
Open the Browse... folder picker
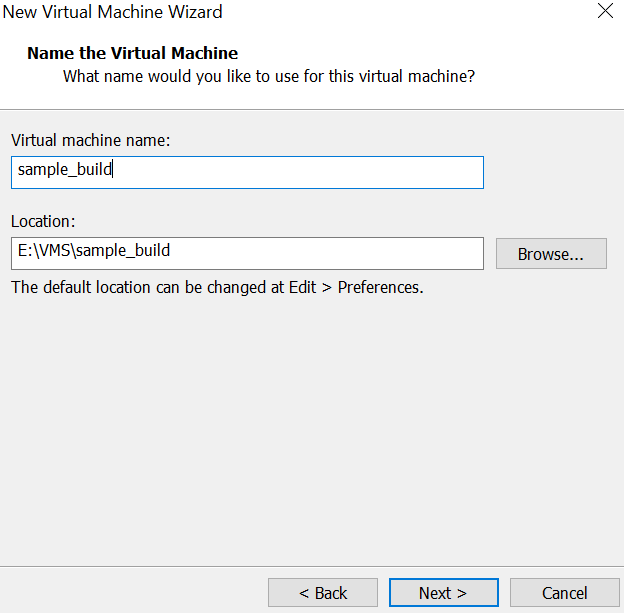[551, 254]
